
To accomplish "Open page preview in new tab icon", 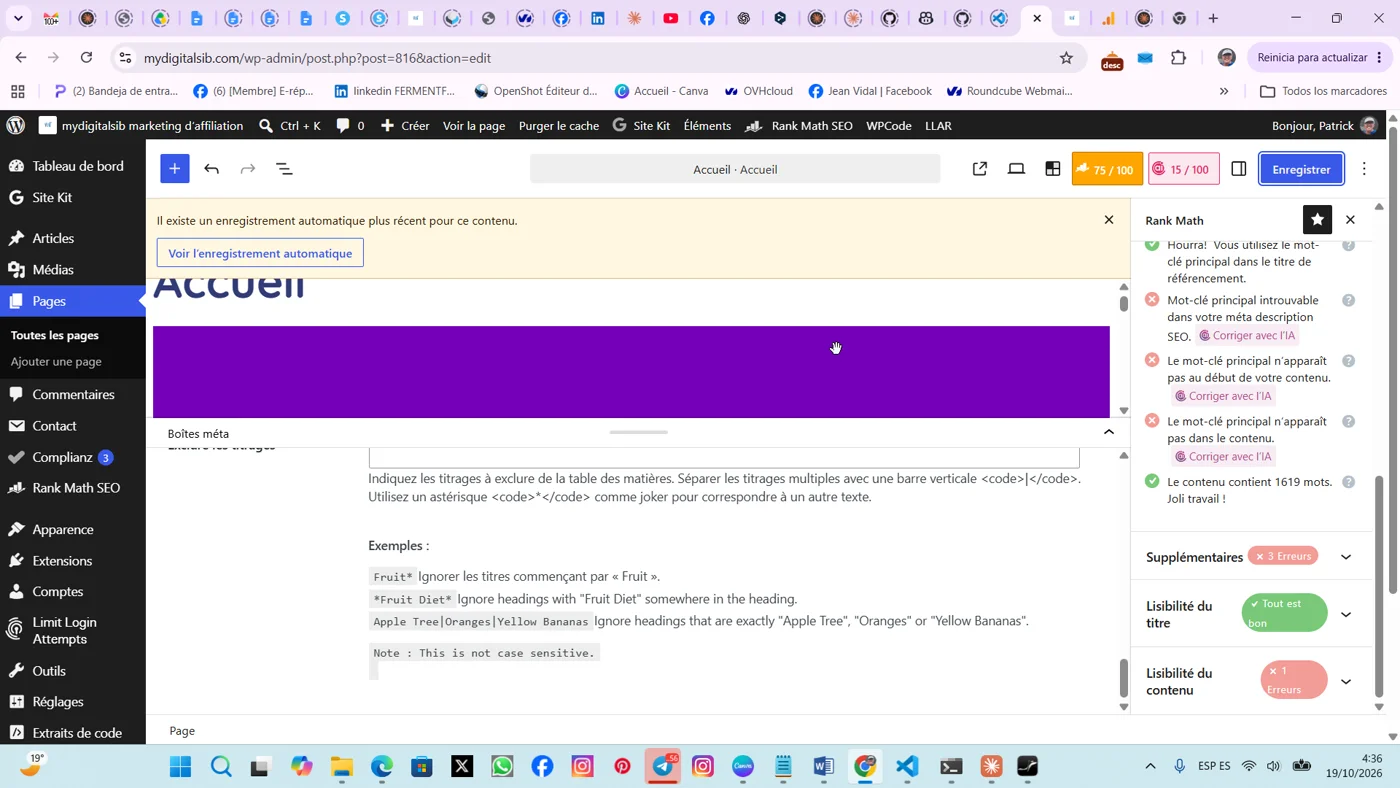I will (x=980, y=169).
